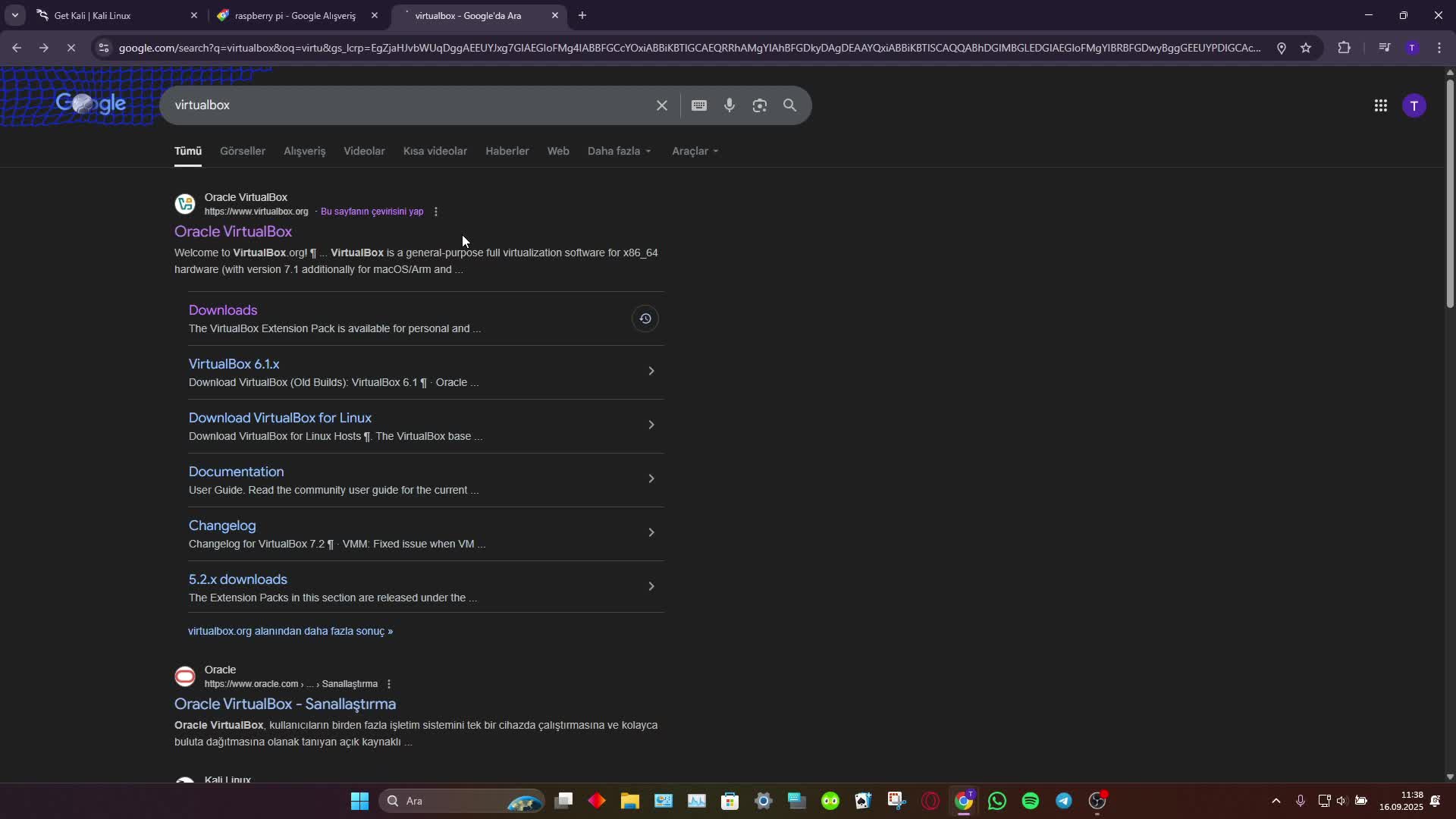Start voice search with microphone icon
The image size is (1456, 819).
(x=729, y=105)
